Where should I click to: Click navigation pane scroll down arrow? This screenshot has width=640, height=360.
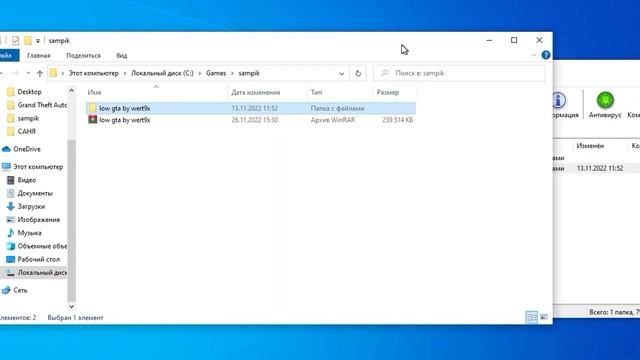pos(71,306)
